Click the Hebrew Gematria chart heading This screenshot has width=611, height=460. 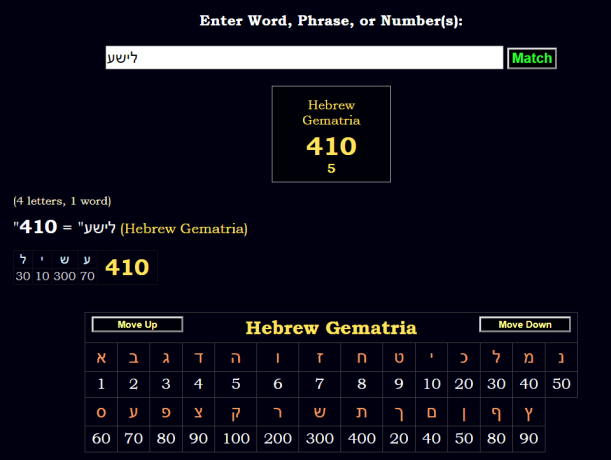click(x=331, y=328)
